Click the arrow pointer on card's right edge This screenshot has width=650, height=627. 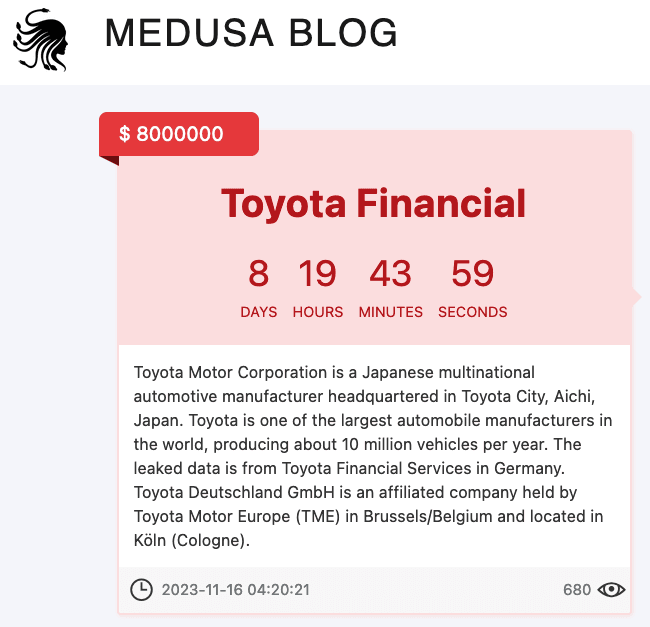click(635, 297)
